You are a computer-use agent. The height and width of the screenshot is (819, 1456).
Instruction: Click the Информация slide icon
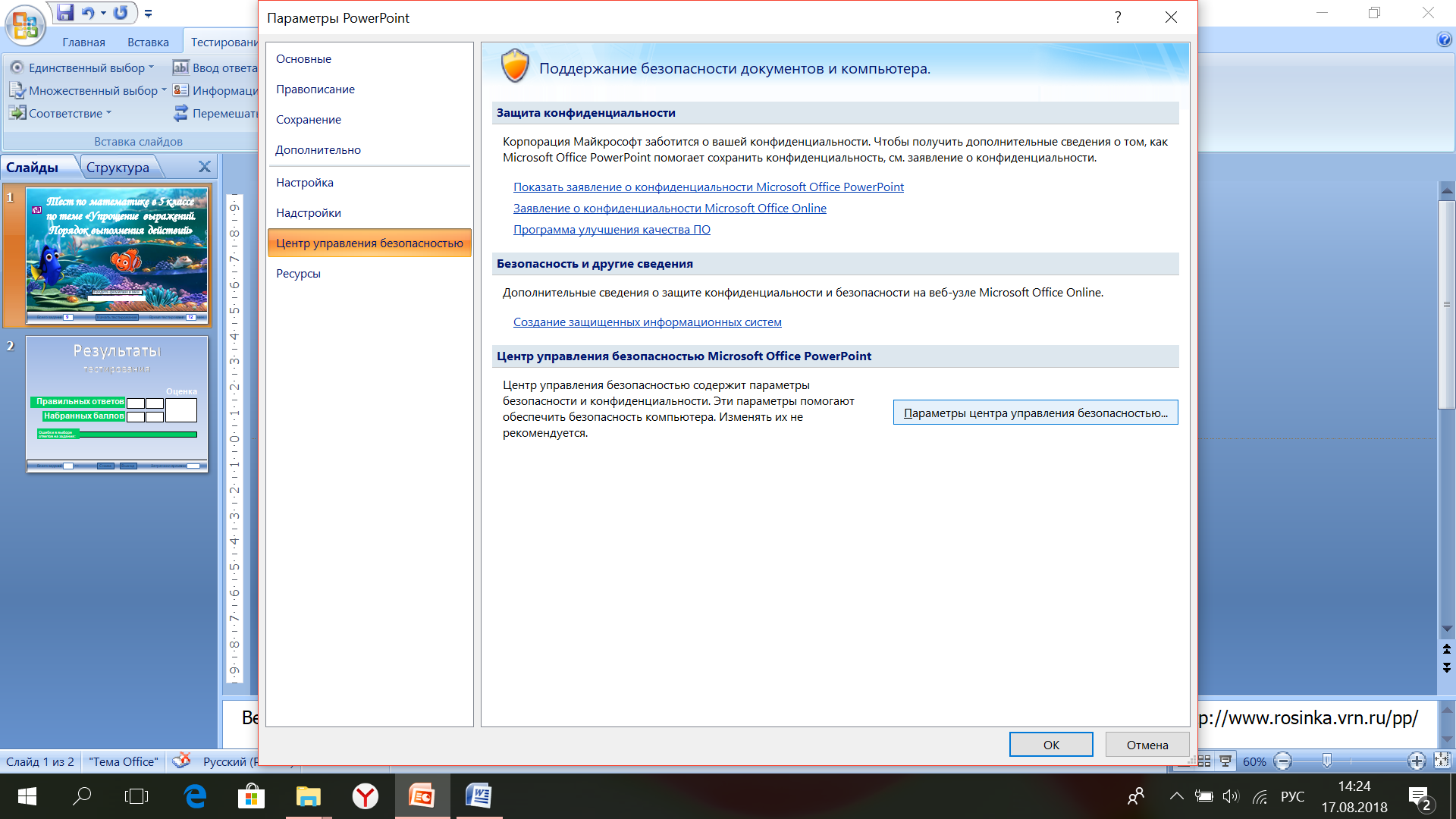coord(180,90)
